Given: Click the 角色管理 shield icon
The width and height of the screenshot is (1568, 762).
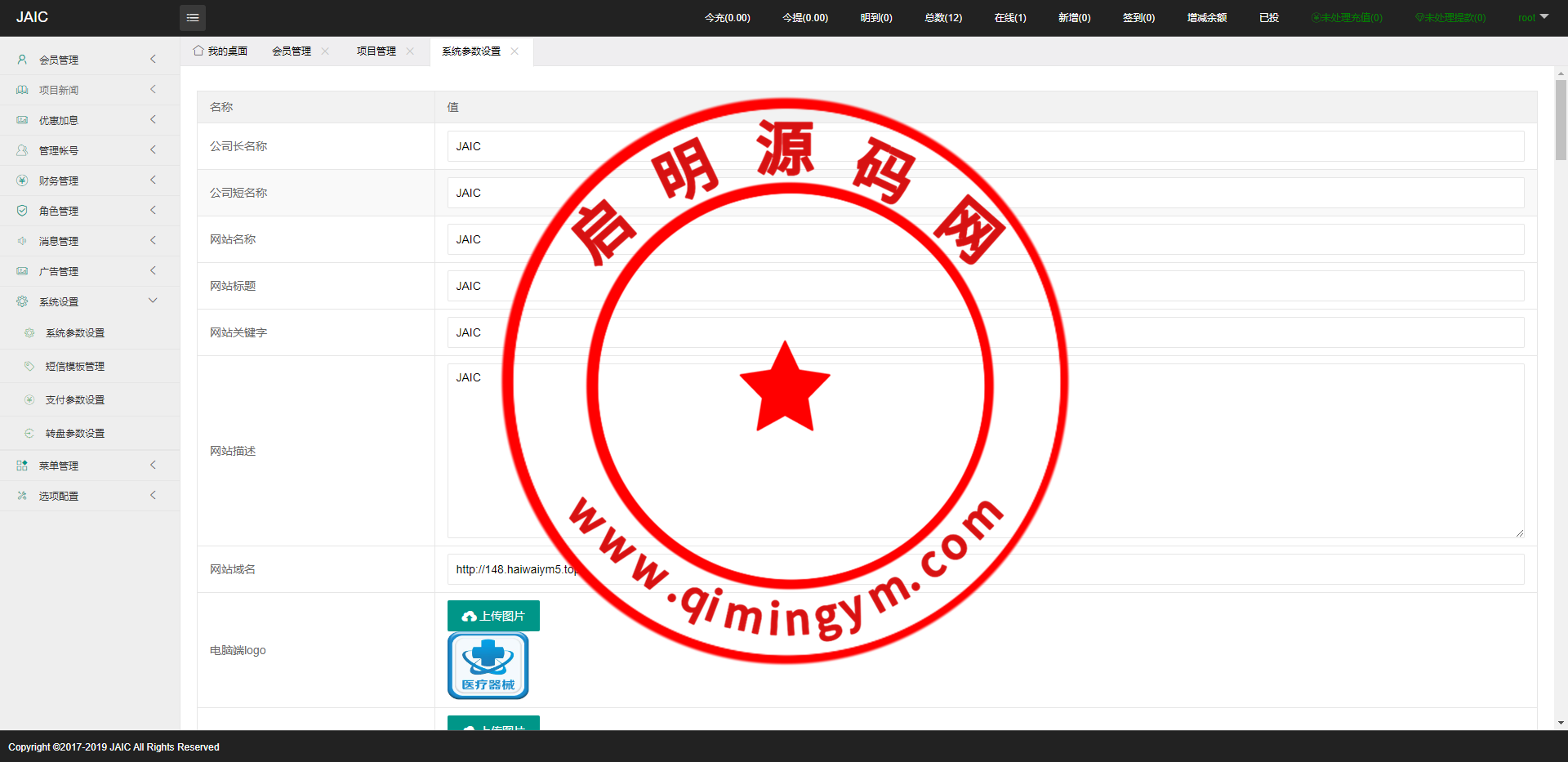Looking at the screenshot, I should pyautogui.click(x=22, y=211).
